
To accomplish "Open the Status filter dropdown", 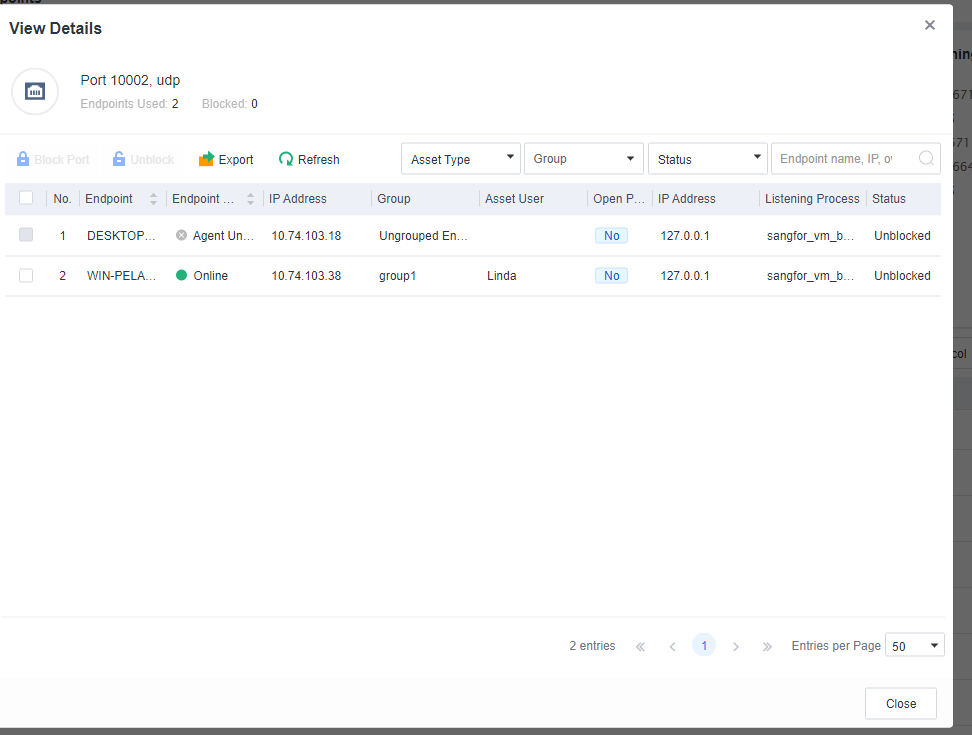I will pyautogui.click(x=707, y=159).
